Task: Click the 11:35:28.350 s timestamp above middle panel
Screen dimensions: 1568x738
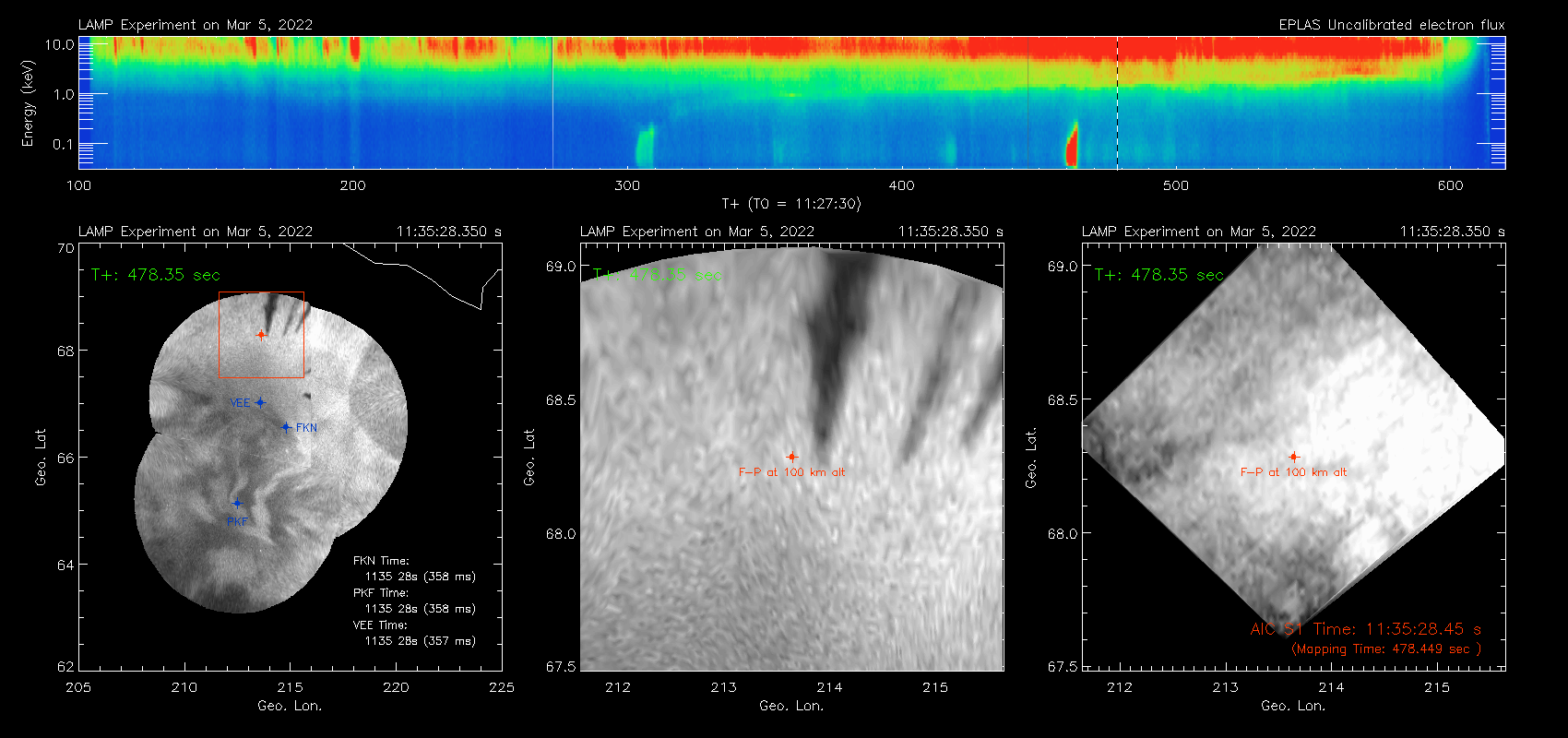Action: [951, 232]
